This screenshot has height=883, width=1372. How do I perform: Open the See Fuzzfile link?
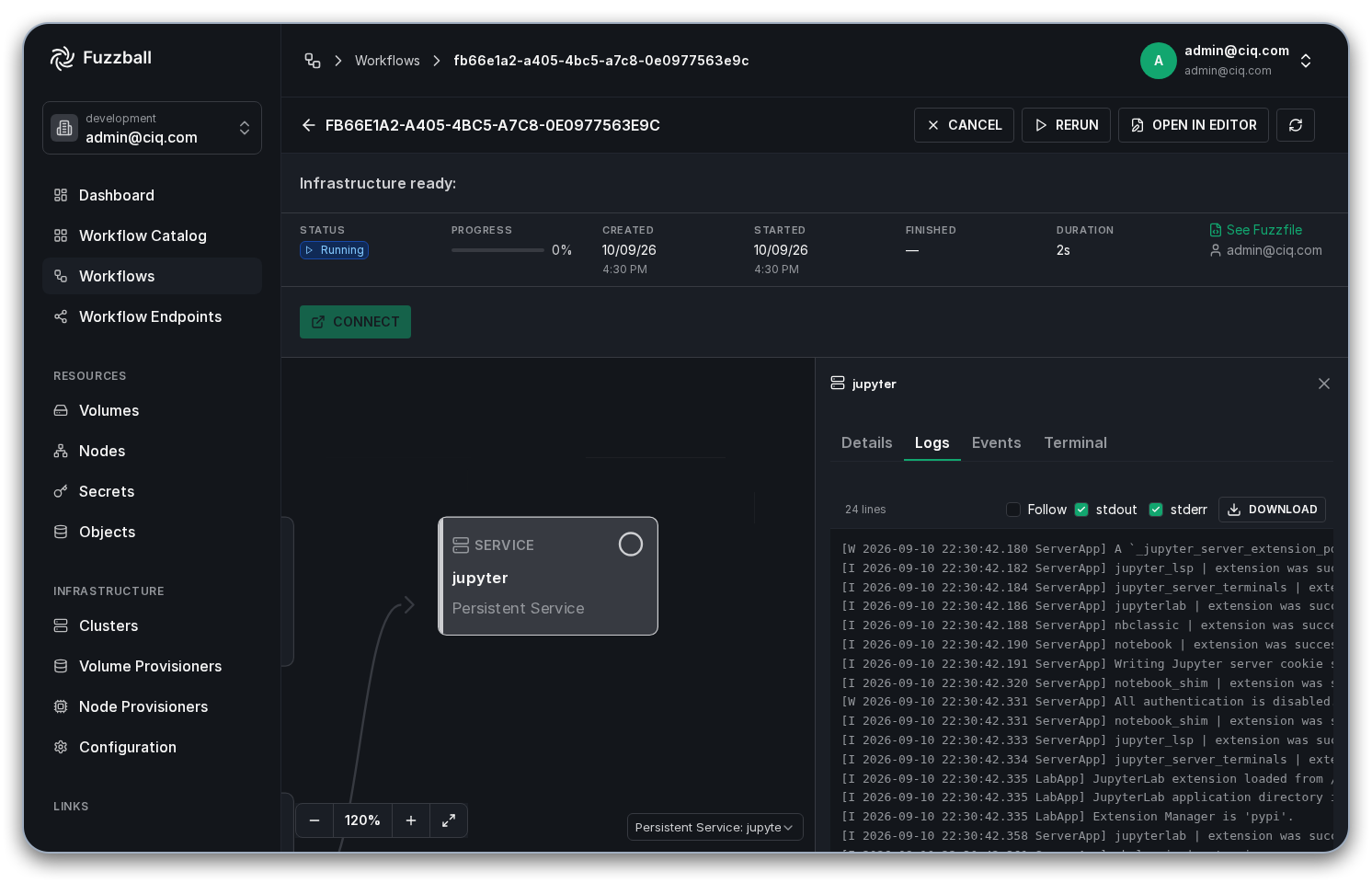tap(1256, 230)
